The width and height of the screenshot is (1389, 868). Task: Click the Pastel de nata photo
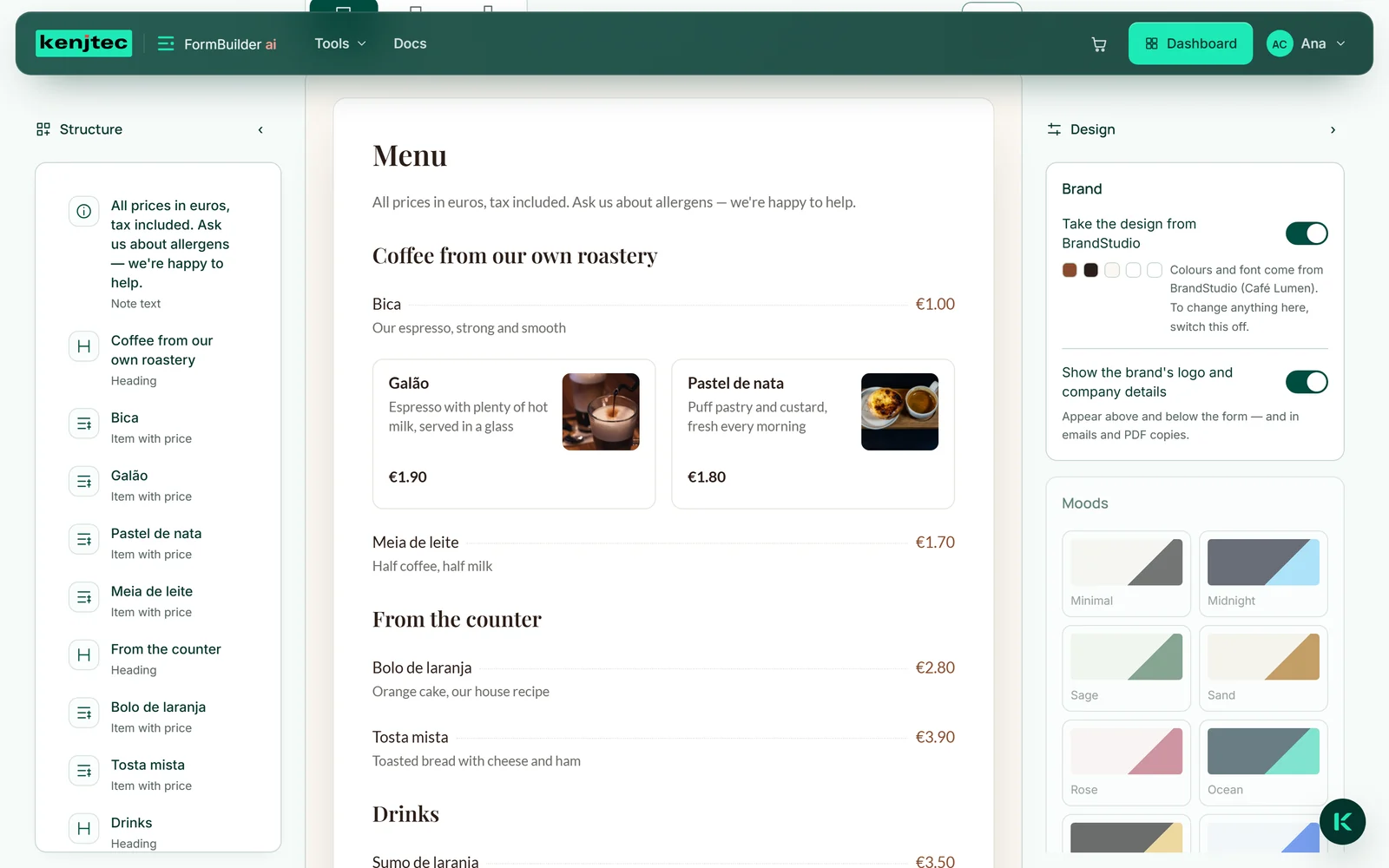coord(899,411)
